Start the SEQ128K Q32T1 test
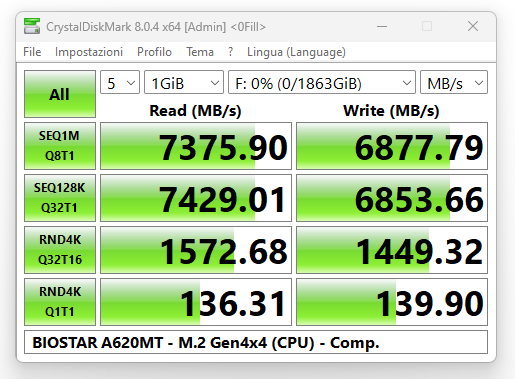Image resolution: width=515 pixels, height=379 pixels. (60, 198)
